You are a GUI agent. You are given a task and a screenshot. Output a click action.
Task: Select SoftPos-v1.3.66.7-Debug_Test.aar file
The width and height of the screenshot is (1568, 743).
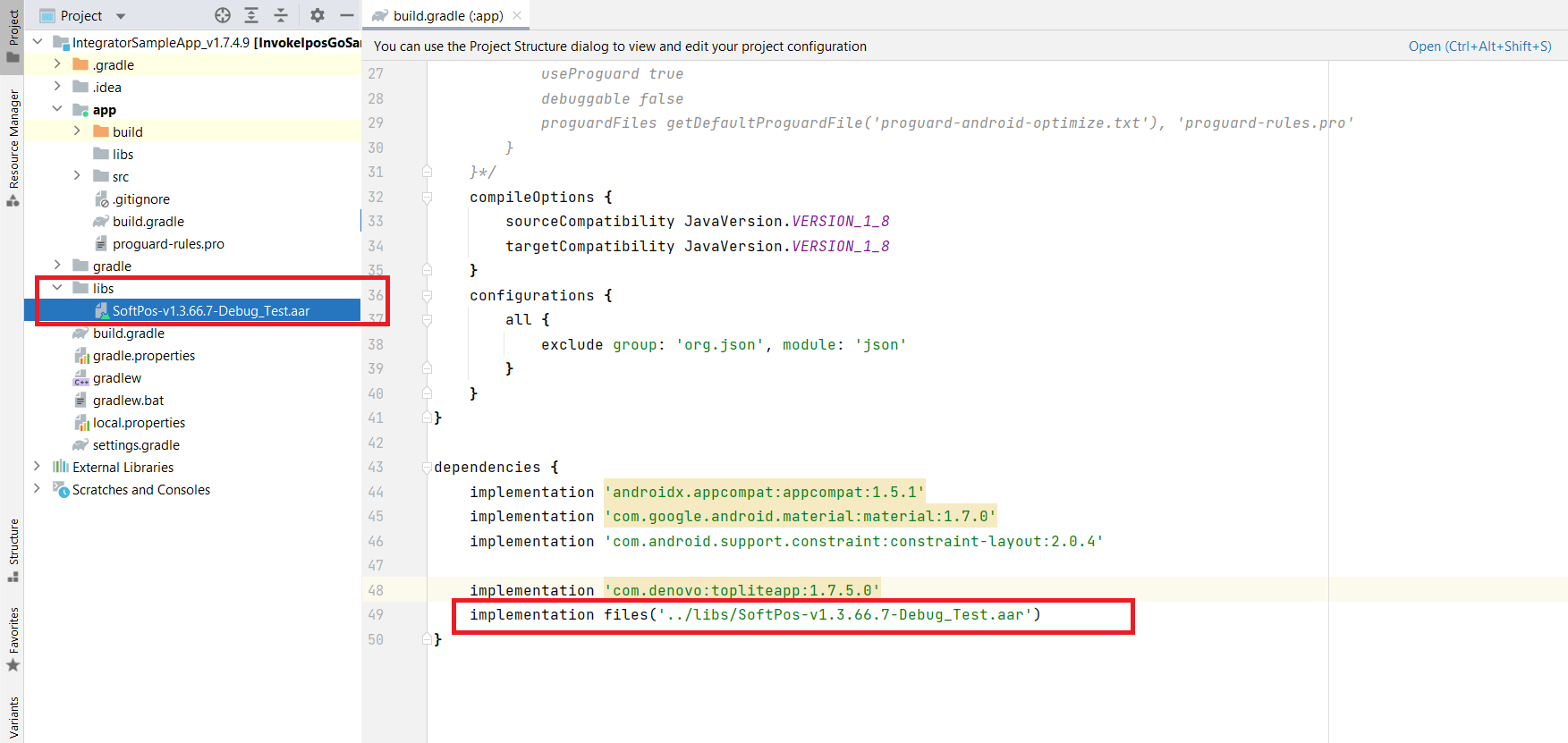(x=210, y=311)
